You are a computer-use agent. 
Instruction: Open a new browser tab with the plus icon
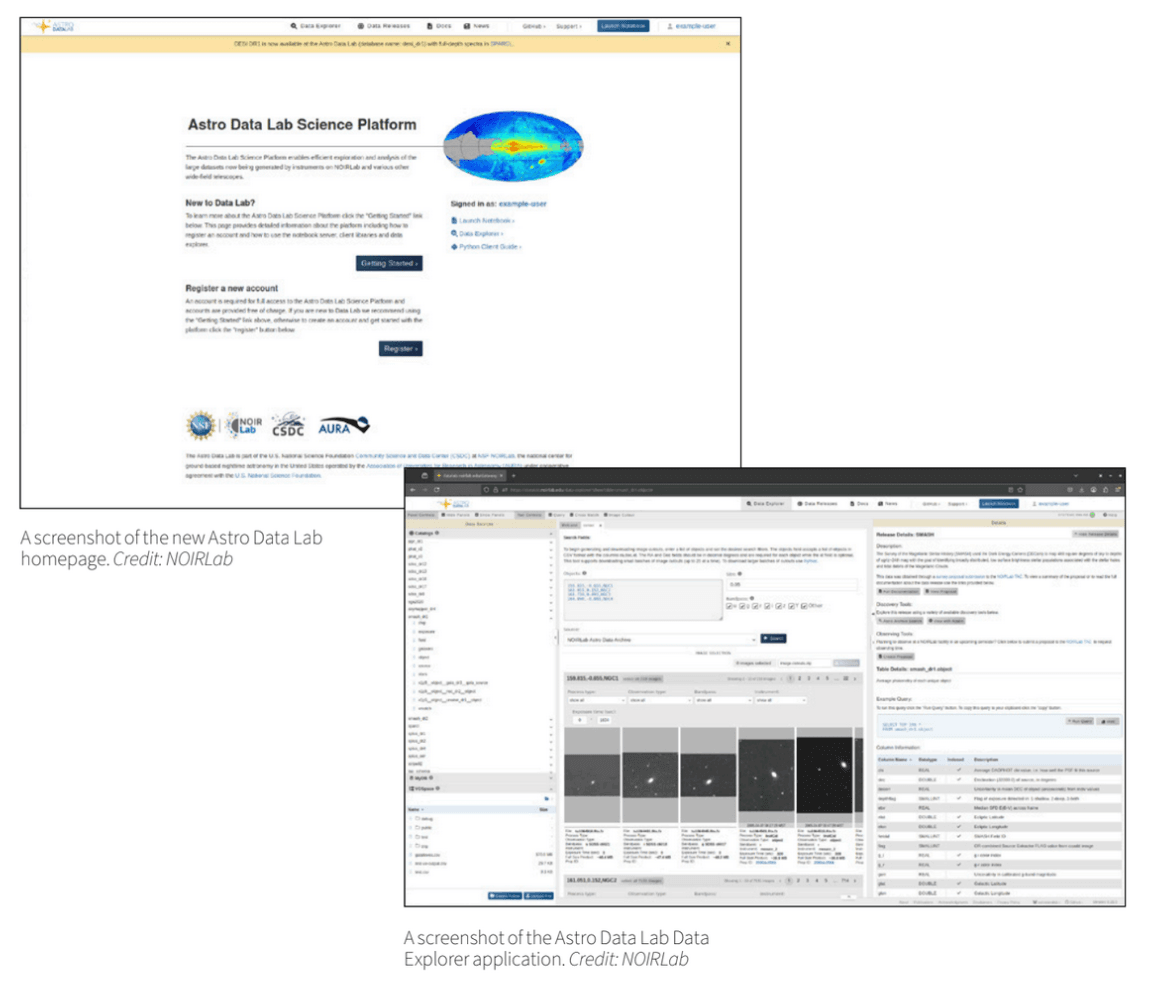point(513,475)
